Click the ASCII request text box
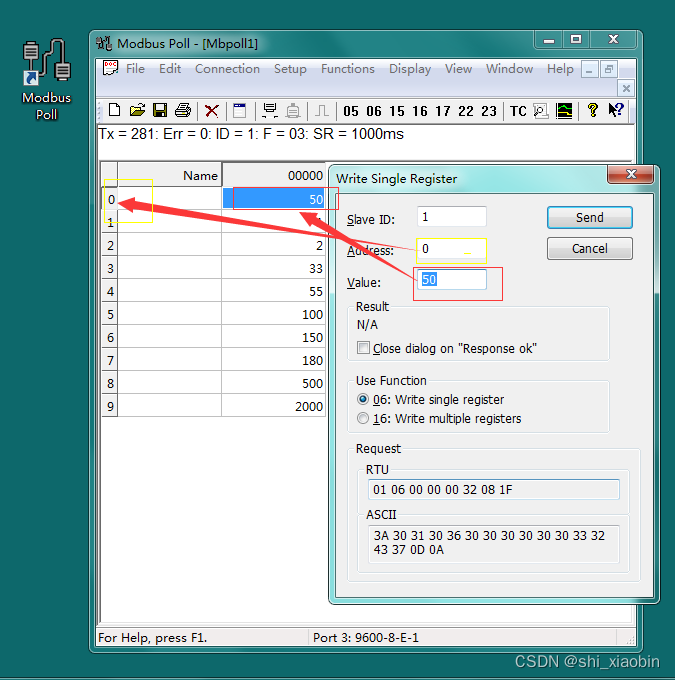 [493, 543]
